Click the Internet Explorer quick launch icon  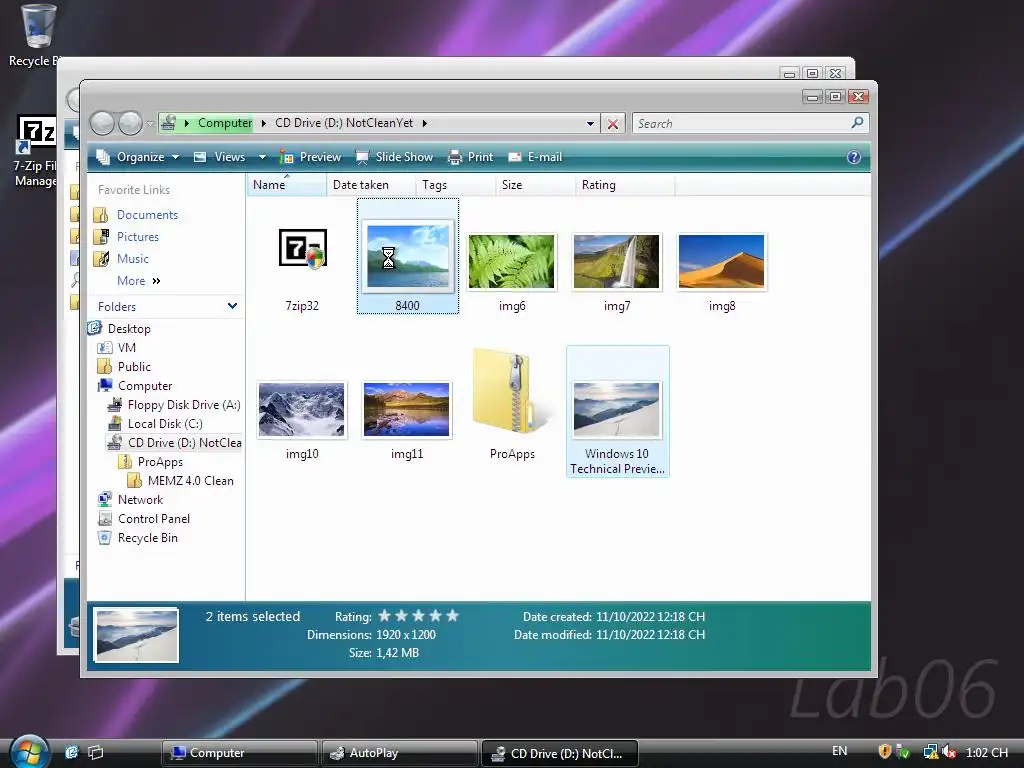72,752
